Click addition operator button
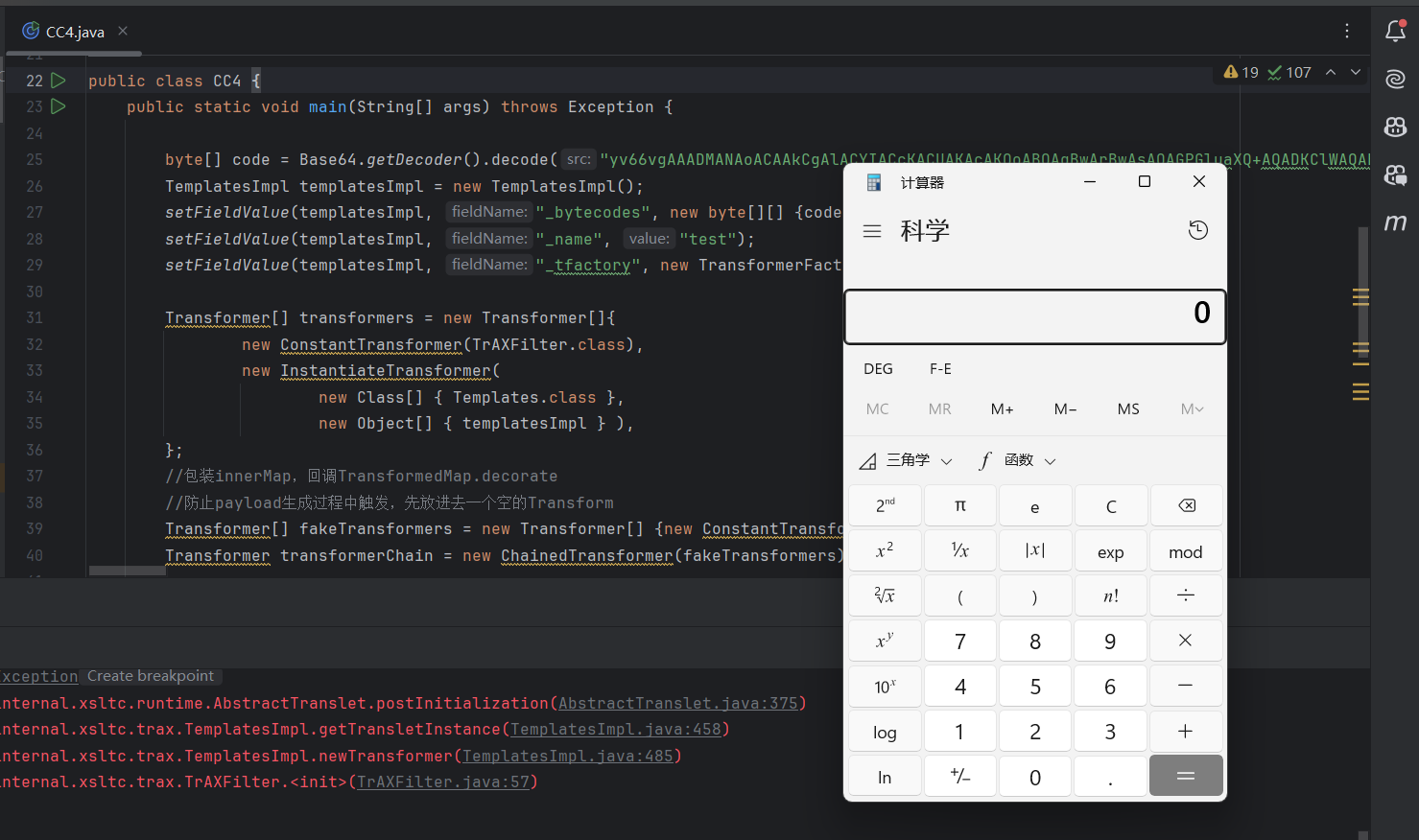 click(1187, 732)
